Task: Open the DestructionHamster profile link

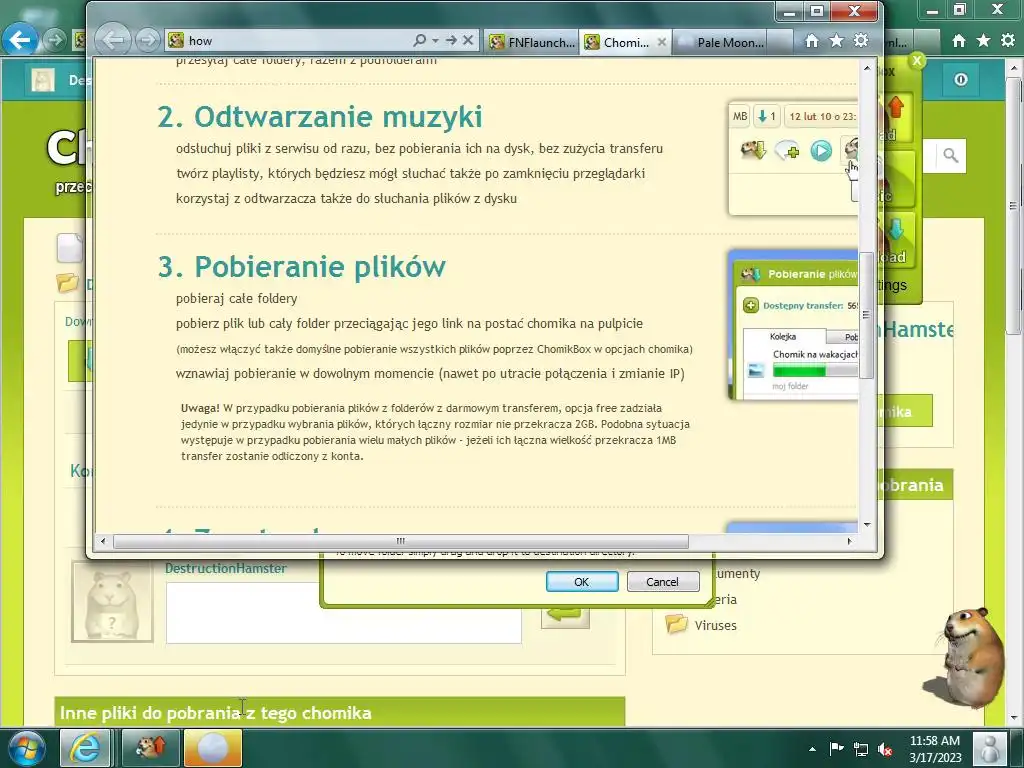Action: point(225,568)
